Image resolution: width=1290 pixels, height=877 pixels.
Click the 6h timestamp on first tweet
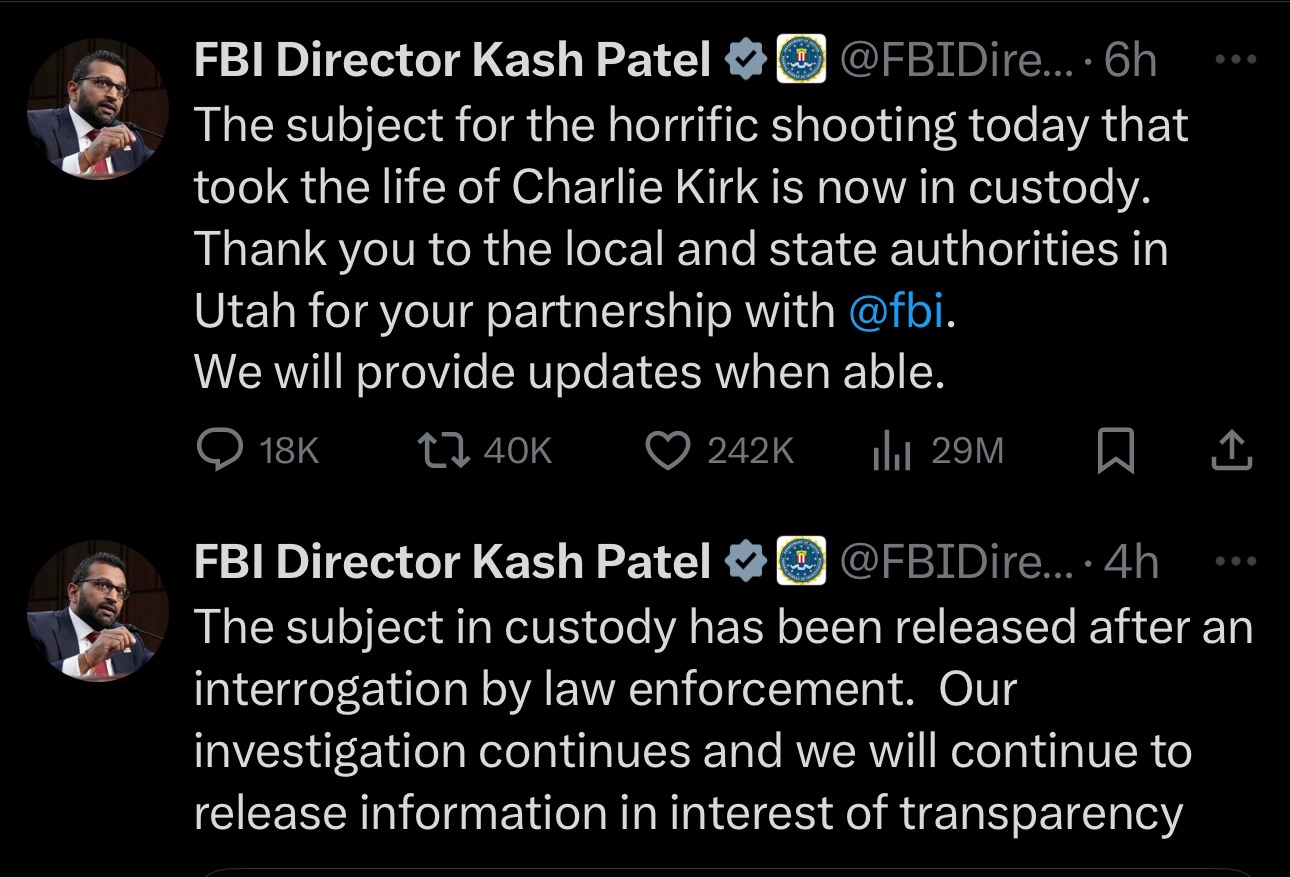(x=1130, y=62)
